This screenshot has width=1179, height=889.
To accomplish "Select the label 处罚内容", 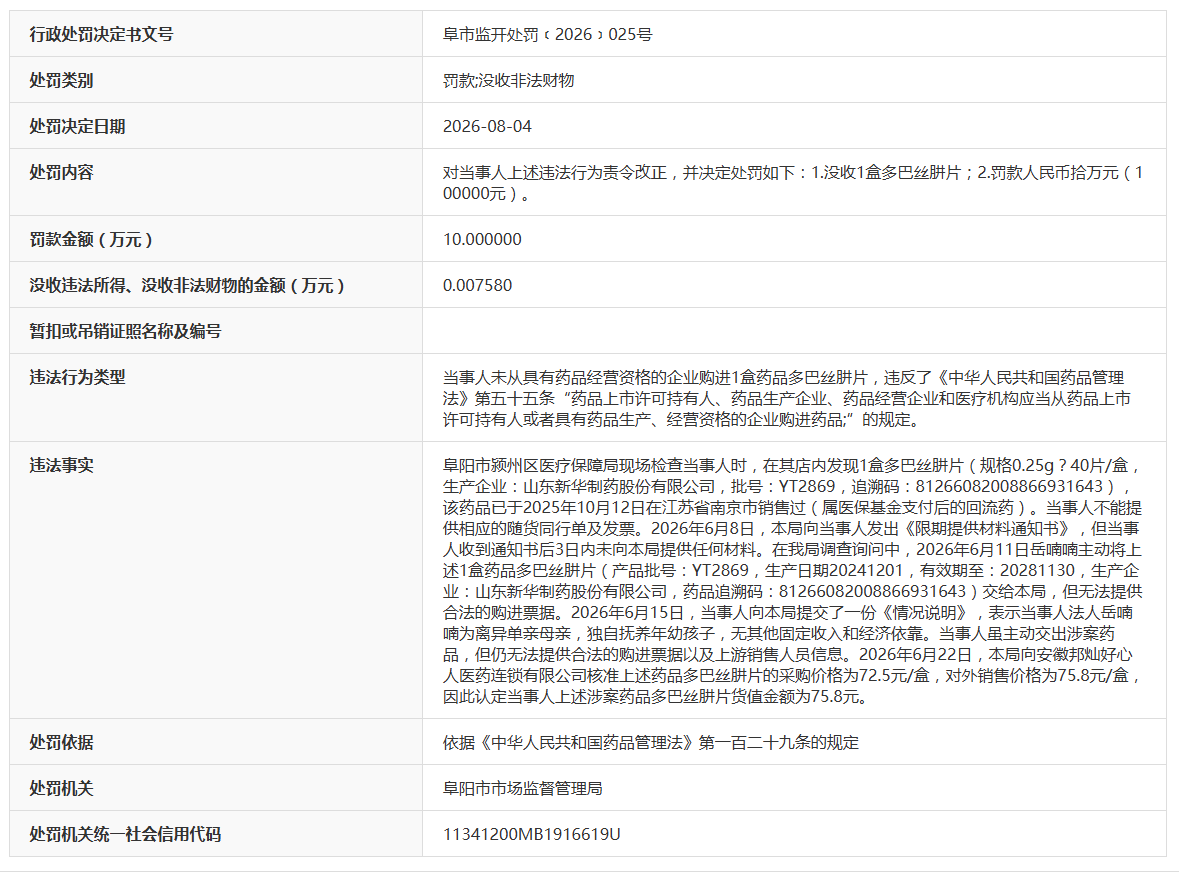I will (x=61, y=172).
